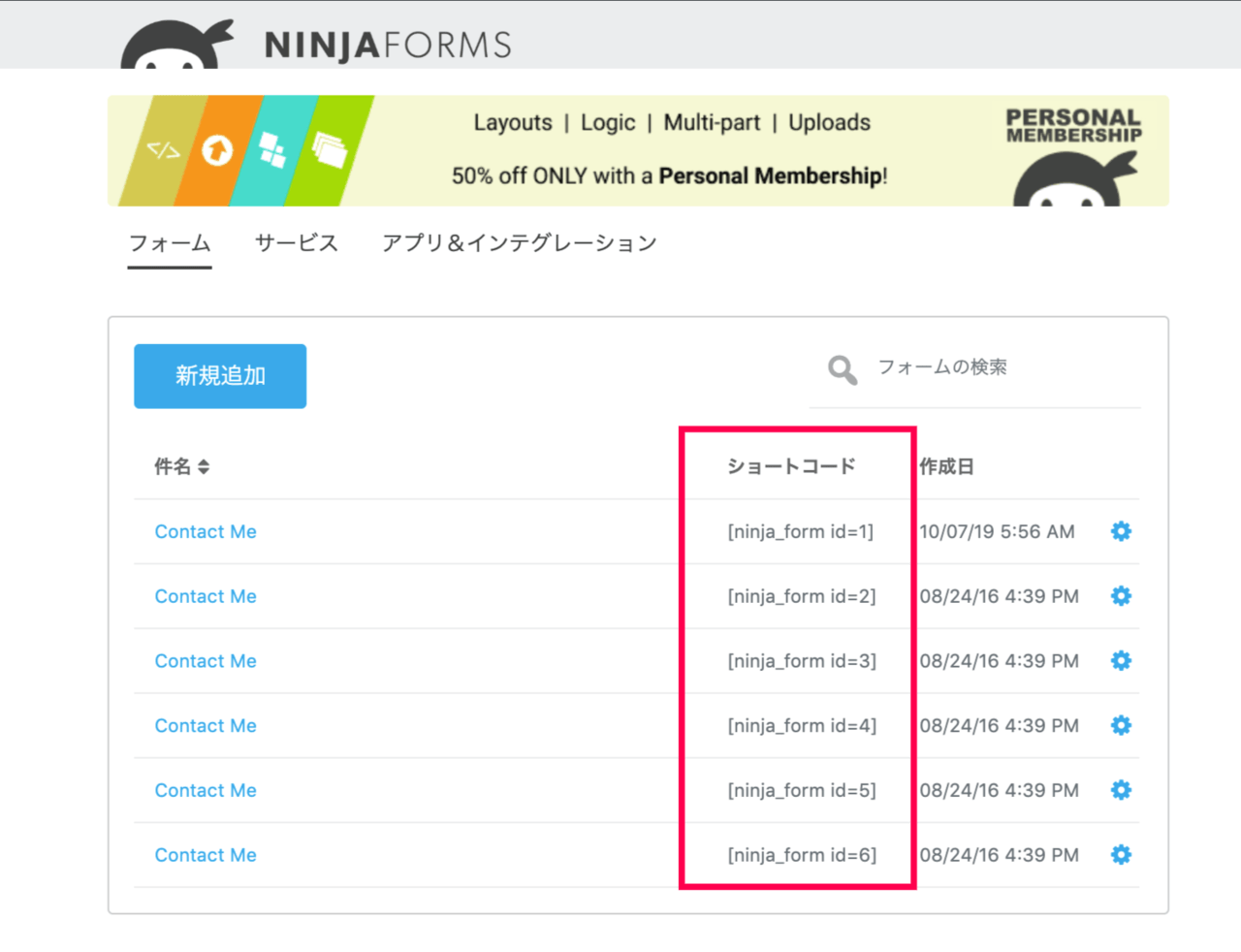Open Contact Me form with id=2
Viewport: 1241px width, 952px height.
pos(206,596)
